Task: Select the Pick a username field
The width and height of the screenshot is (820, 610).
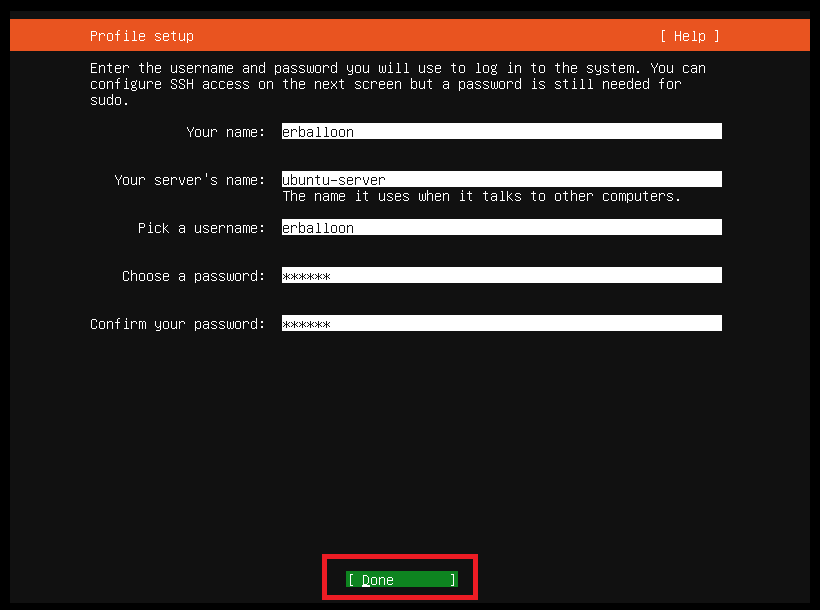Action: click(x=501, y=227)
